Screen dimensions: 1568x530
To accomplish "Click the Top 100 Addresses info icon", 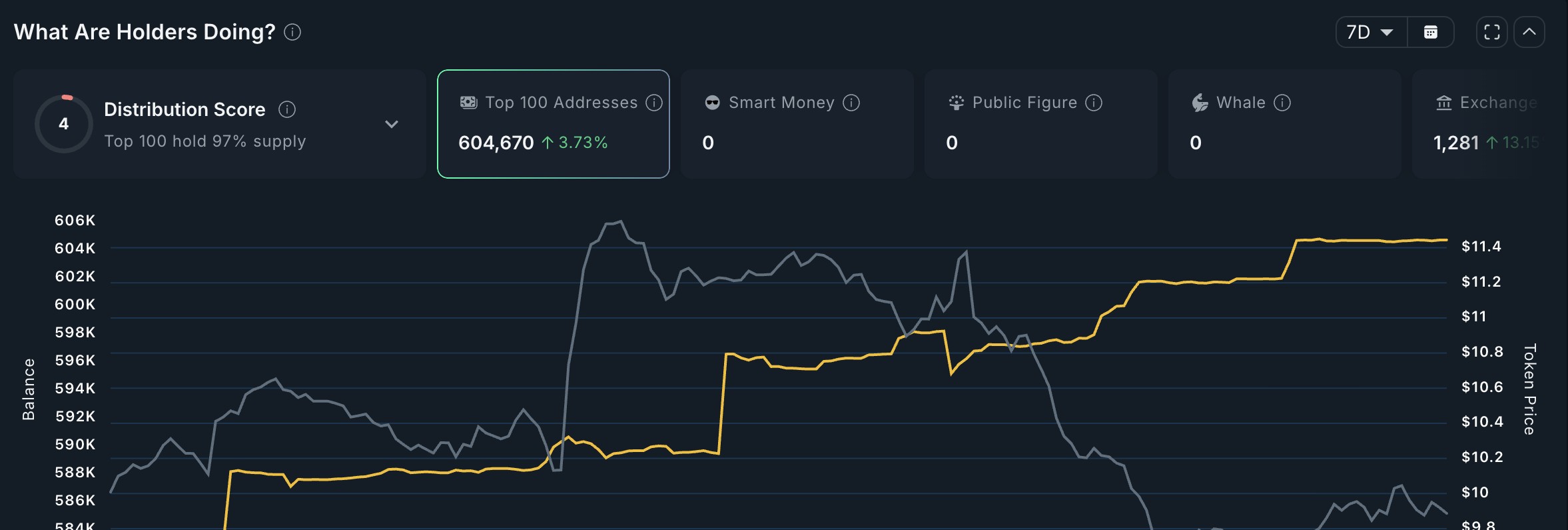I will pyautogui.click(x=654, y=103).
